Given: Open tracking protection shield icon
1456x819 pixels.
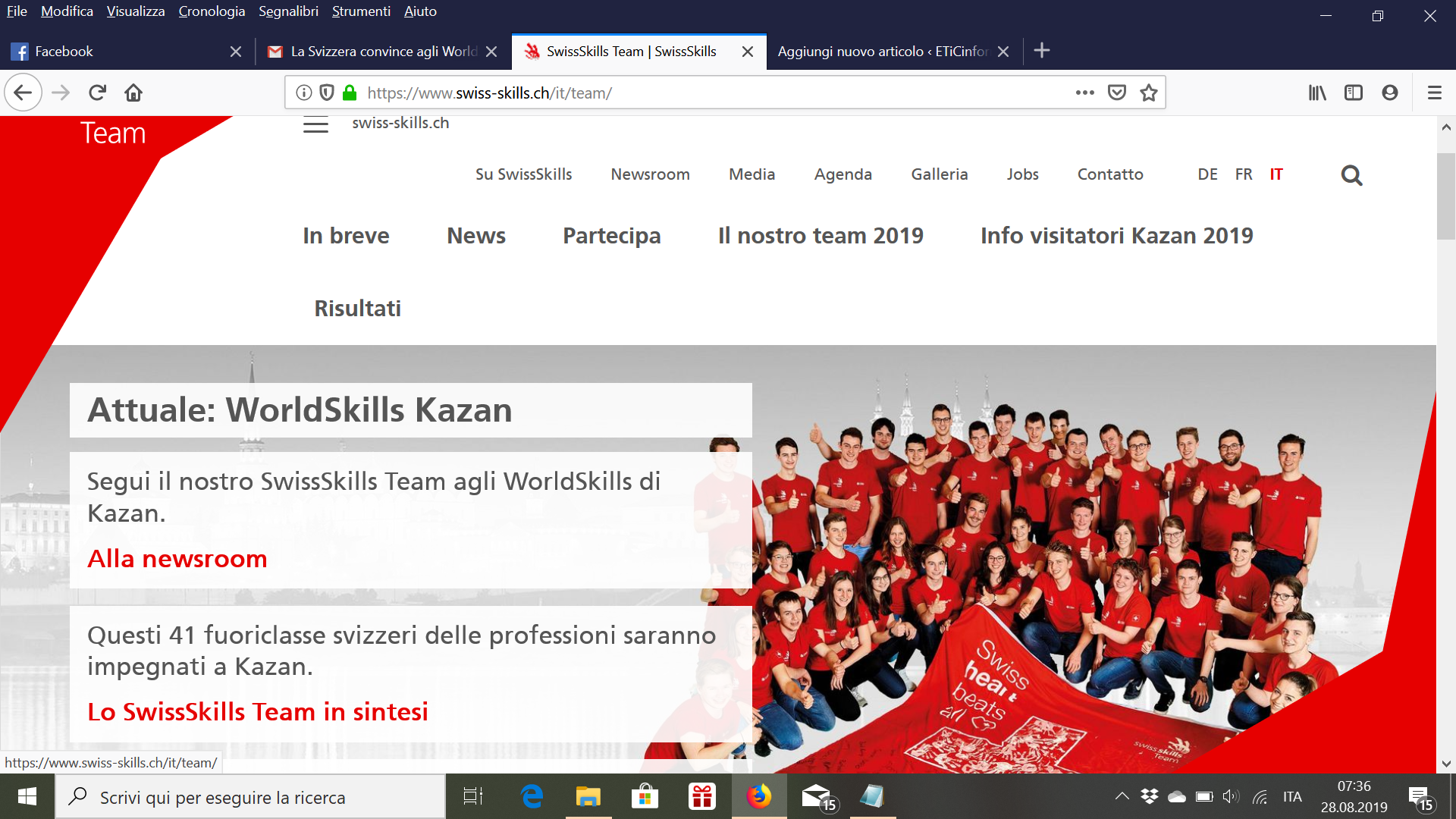Looking at the screenshot, I should pos(327,93).
